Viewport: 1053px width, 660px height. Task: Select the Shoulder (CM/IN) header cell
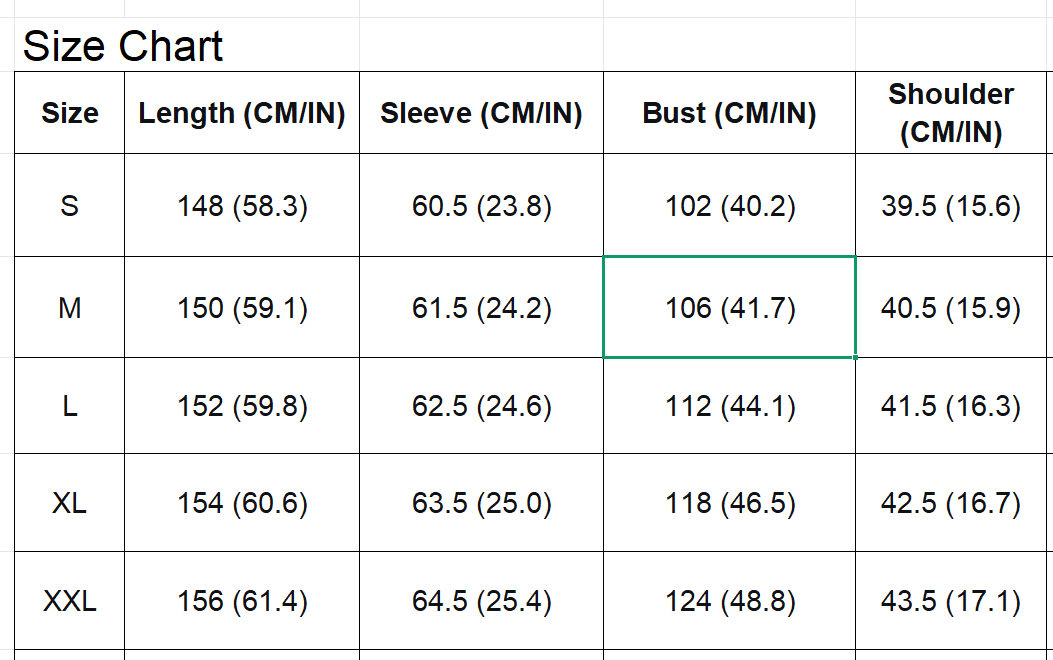click(951, 114)
